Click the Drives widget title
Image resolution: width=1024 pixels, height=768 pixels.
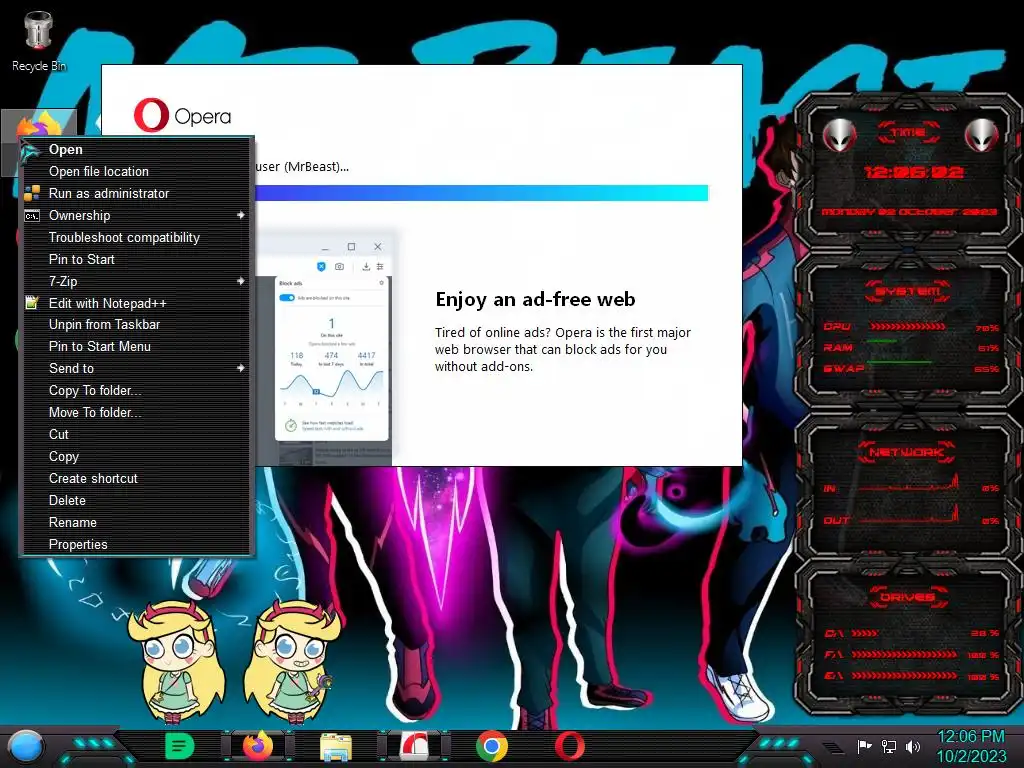click(x=908, y=597)
